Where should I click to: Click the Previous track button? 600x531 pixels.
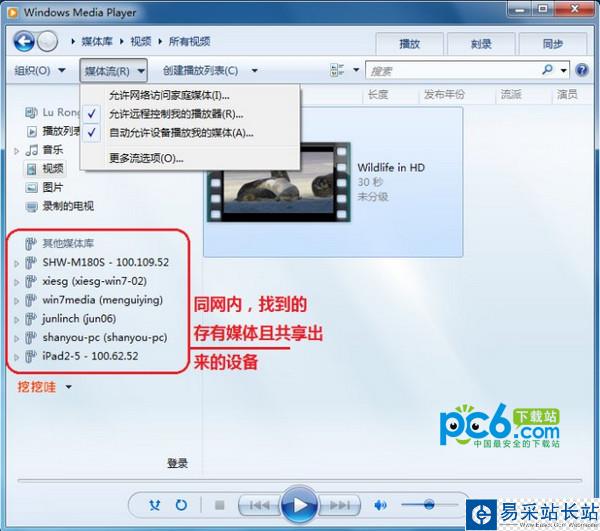[259, 505]
